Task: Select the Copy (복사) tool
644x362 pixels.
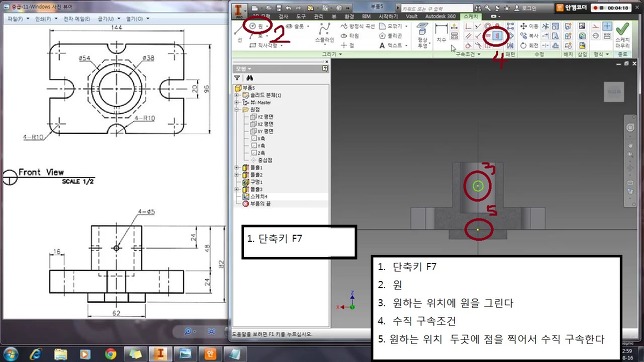Action: (529, 36)
